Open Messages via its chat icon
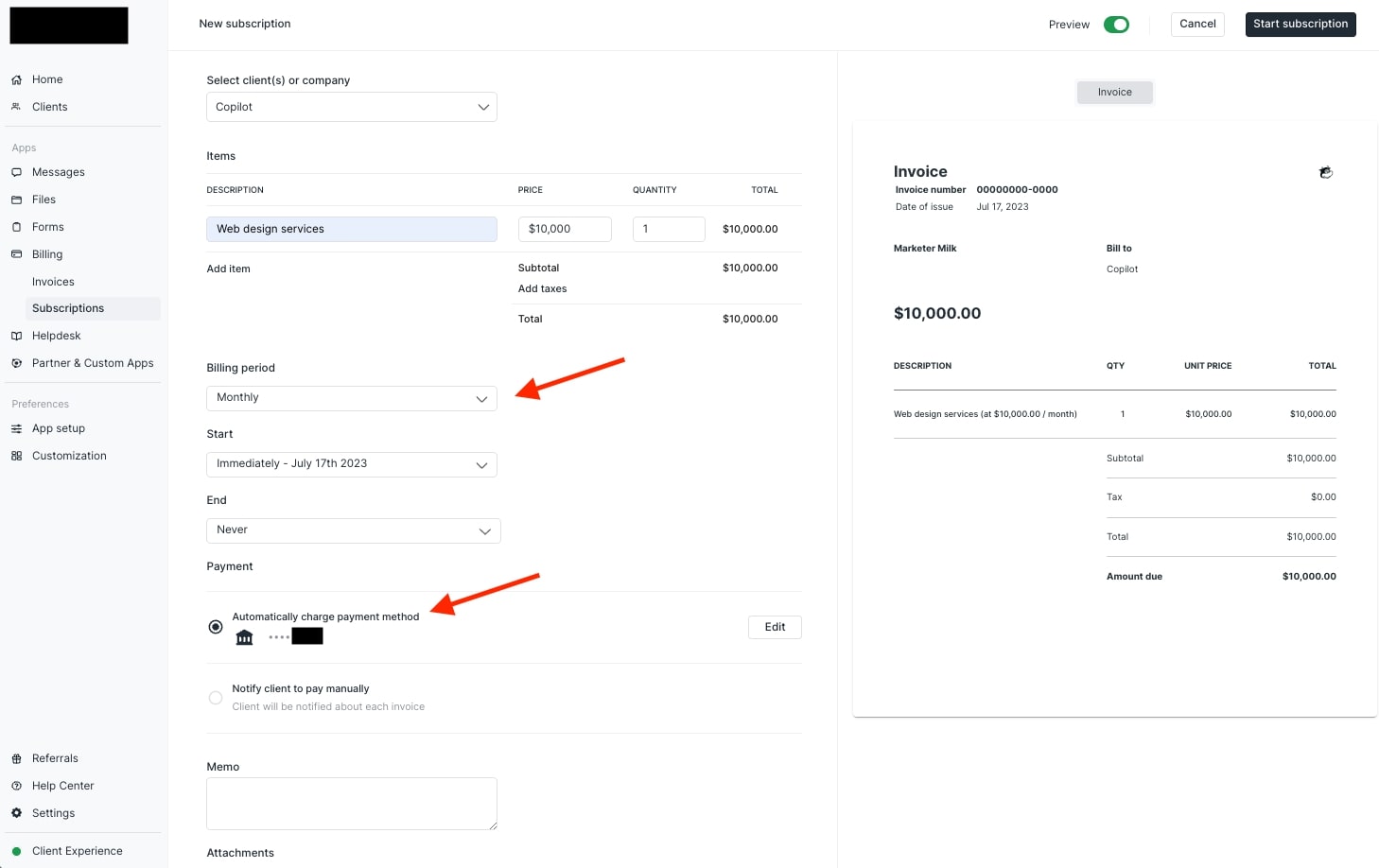 coord(16,172)
